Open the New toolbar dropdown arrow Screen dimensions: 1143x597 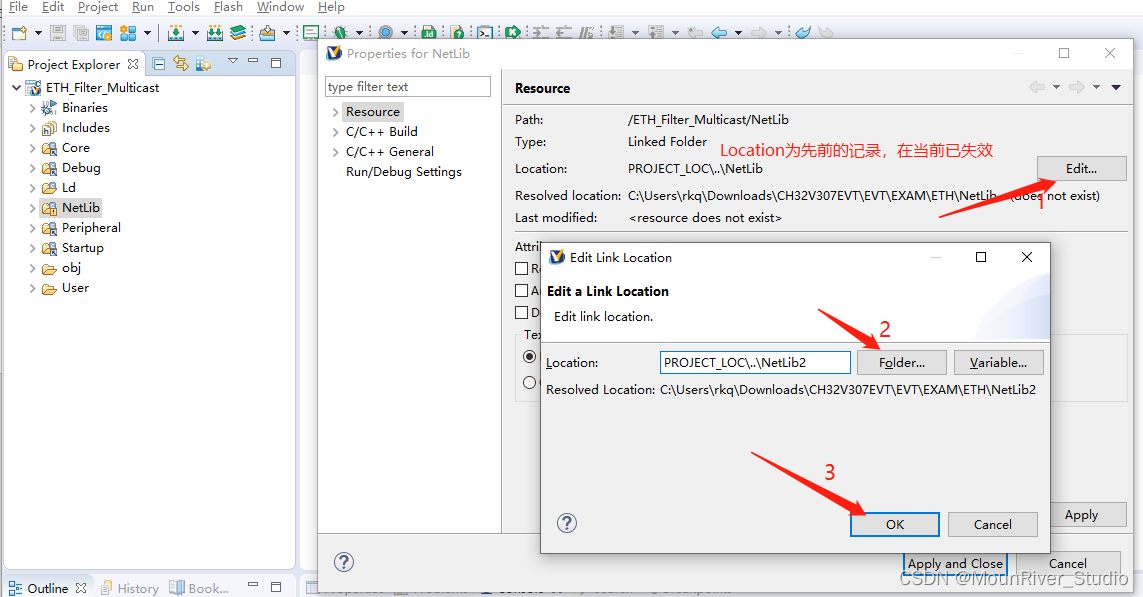tap(38, 33)
